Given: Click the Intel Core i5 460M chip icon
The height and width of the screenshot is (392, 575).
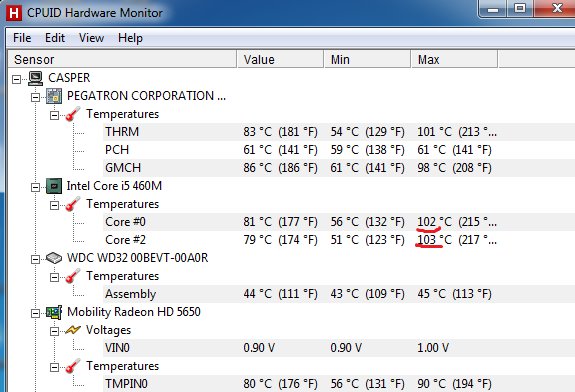Looking at the screenshot, I should pyautogui.click(x=54, y=186).
